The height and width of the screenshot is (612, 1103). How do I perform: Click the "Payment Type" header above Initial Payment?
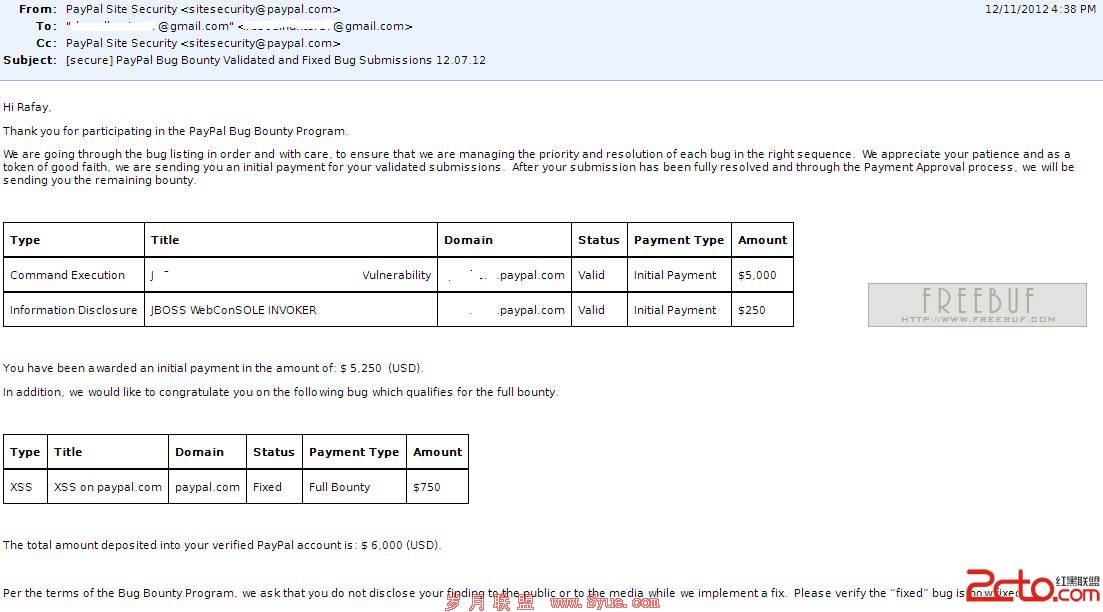coord(679,240)
